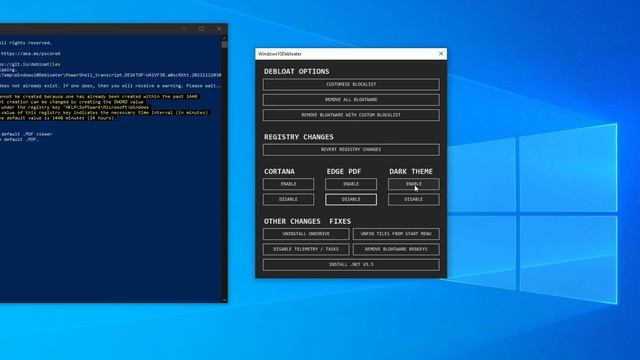The image size is (640, 360).
Task: Open Customise Blocklist in Debloat Options
Action: [x=351, y=84]
